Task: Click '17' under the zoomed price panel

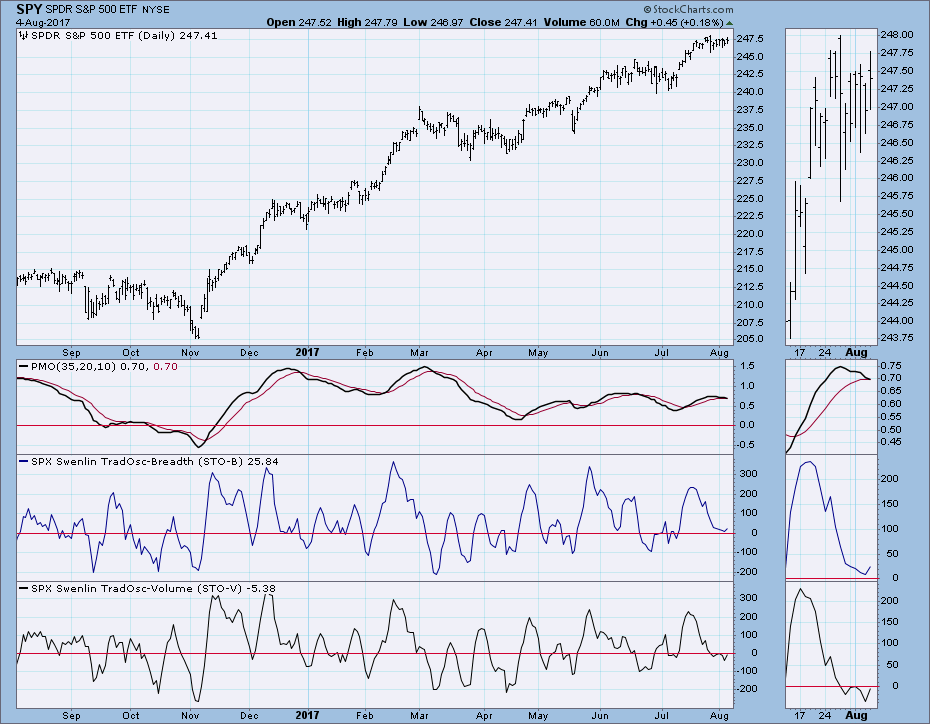Action: coord(800,352)
